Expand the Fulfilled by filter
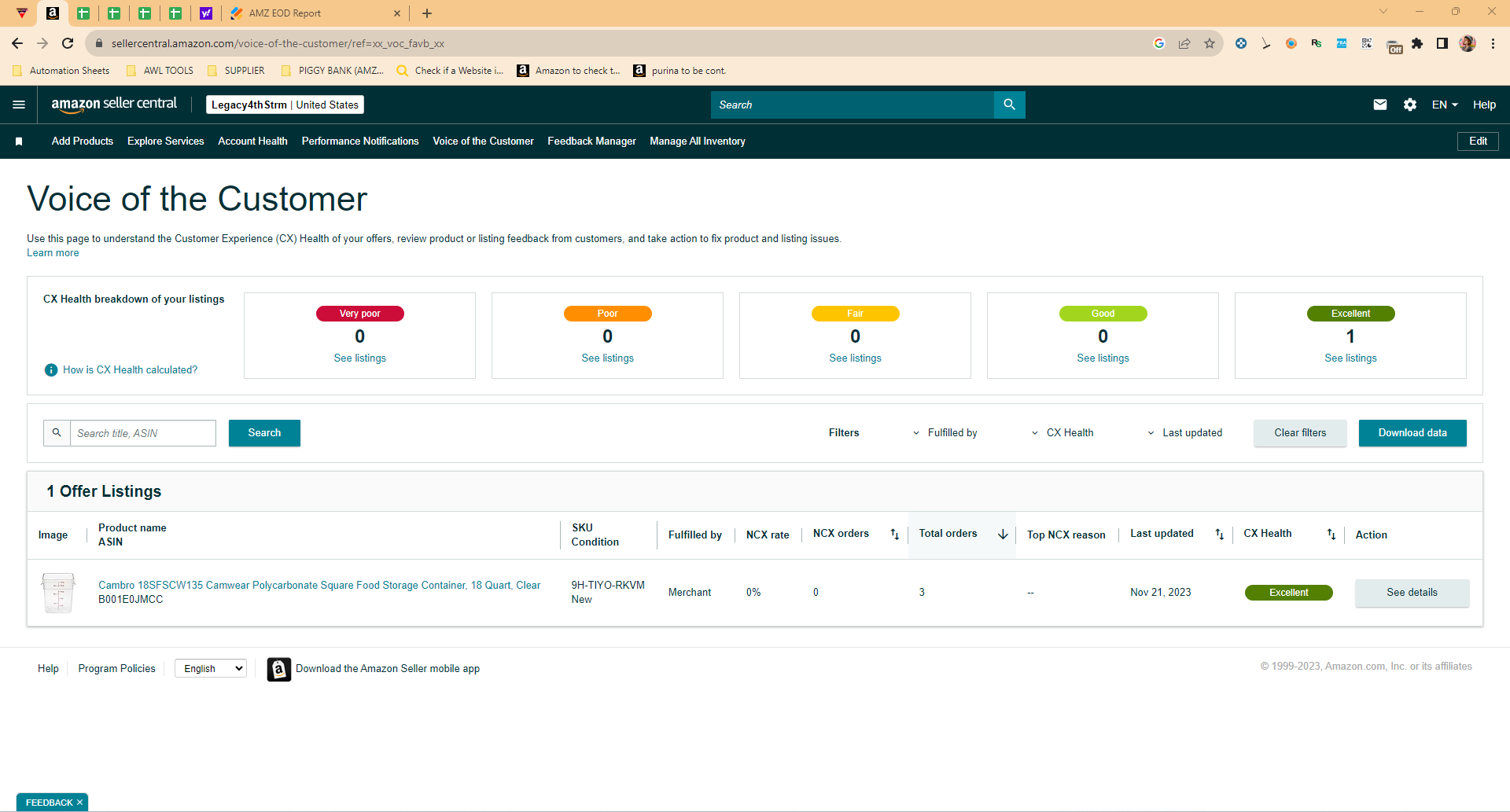 pyautogui.click(x=945, y=433)
